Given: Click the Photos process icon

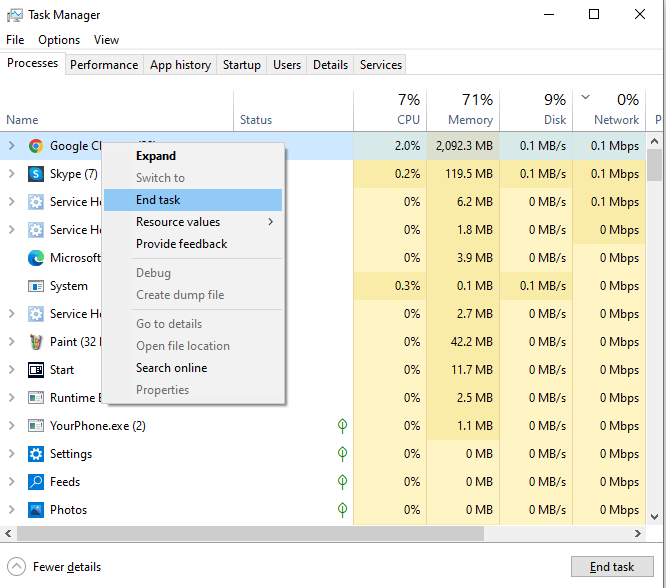Looking at the screenshot, I should coord(36,510).
